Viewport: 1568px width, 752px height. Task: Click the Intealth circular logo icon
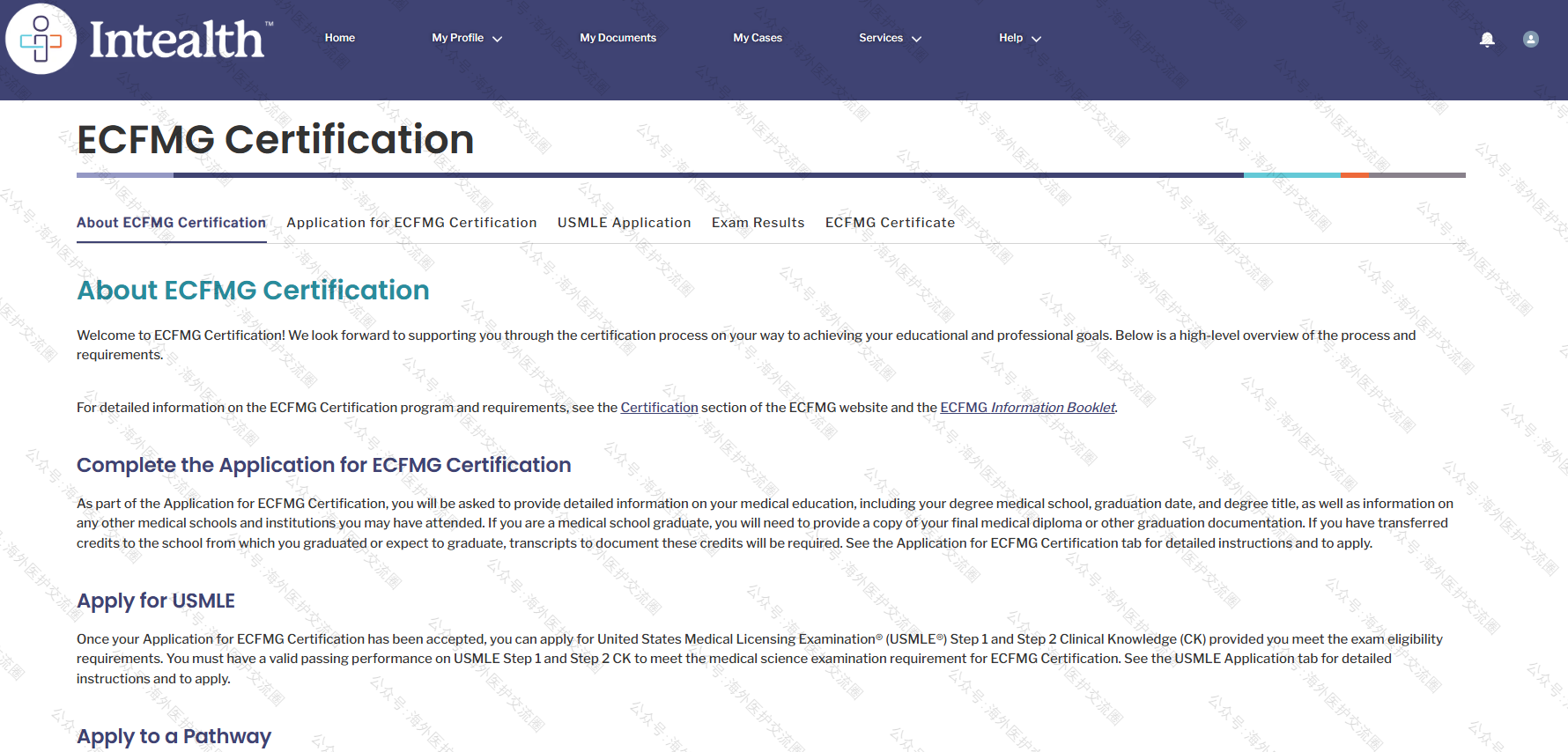point(41,39)
